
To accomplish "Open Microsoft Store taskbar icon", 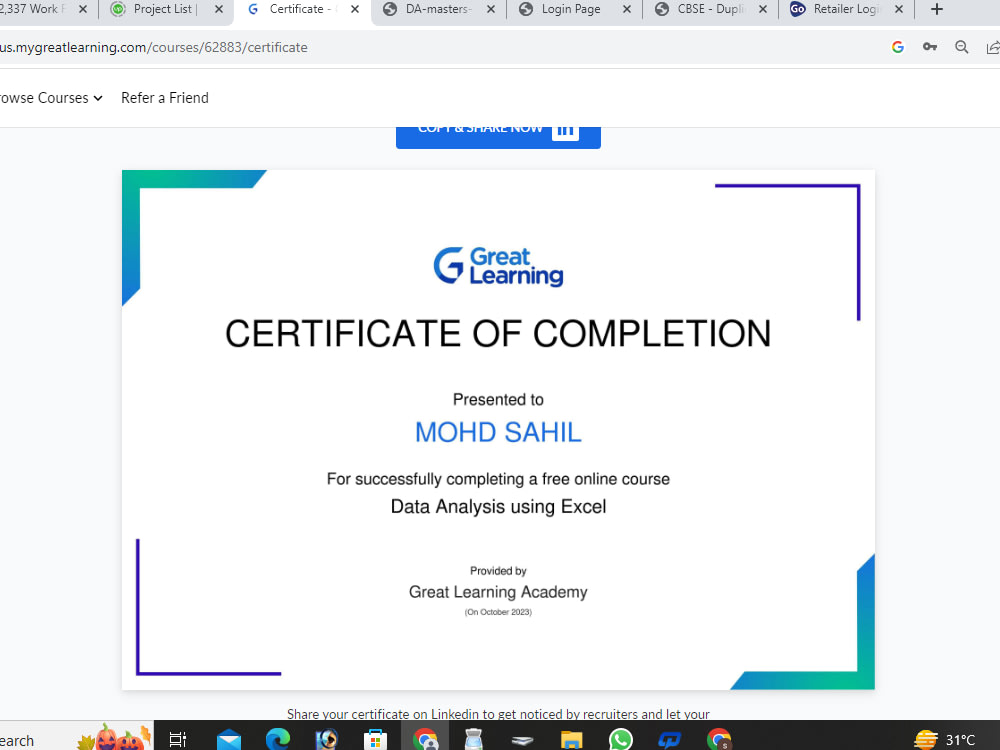I will [376, 740].
